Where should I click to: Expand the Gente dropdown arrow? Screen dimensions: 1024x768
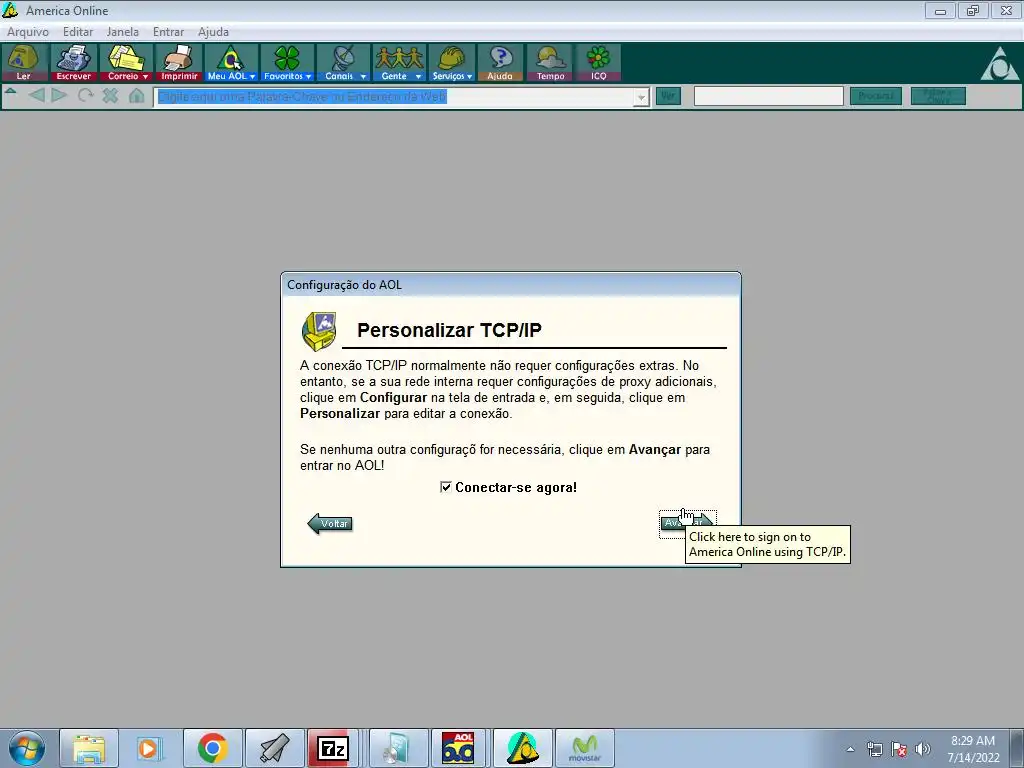[419, 76]
